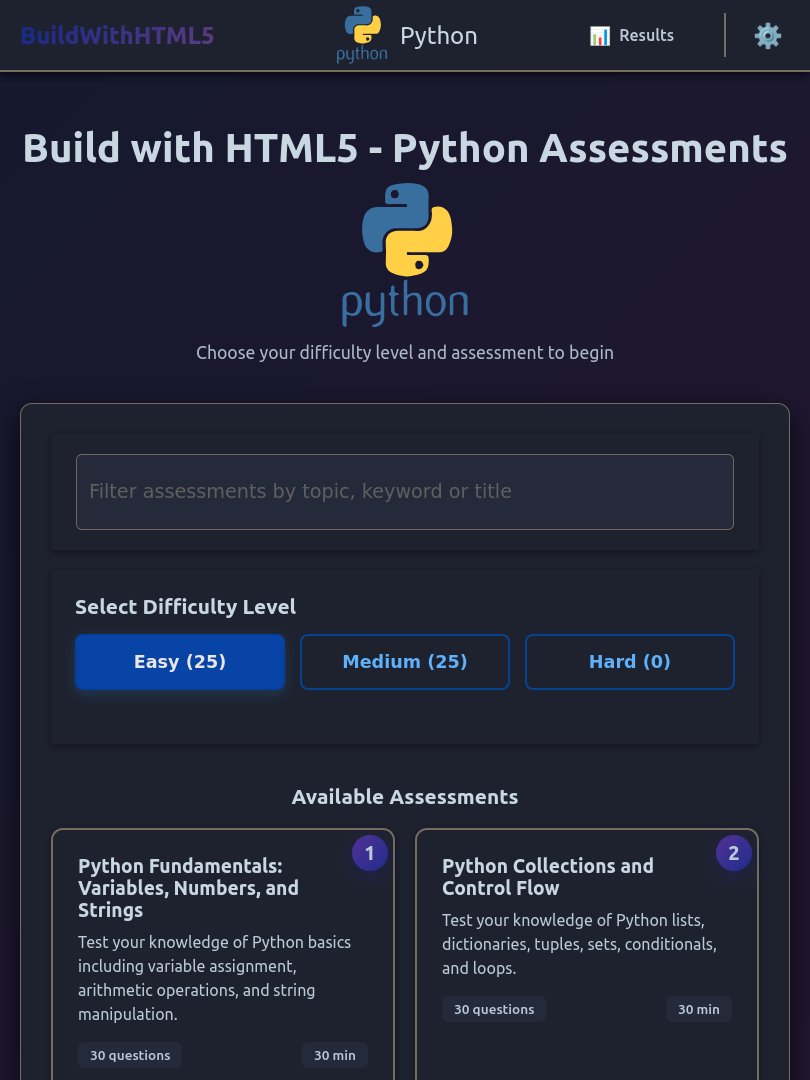Open the Python Collections and Control Flow card
The width and height of the screenshot is (810, 1080).
tap(587, 950)
